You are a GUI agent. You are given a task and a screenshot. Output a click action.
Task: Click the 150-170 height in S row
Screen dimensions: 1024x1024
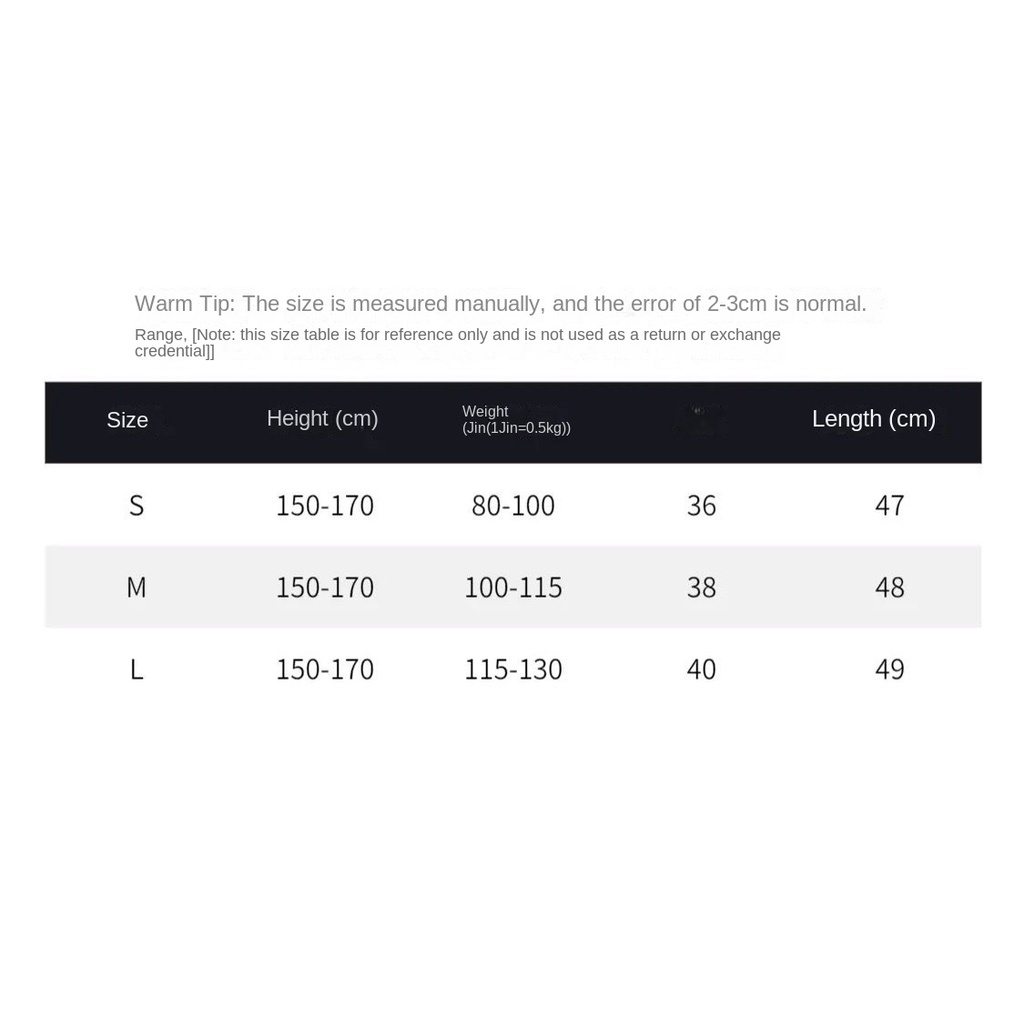tap(325, 505)
